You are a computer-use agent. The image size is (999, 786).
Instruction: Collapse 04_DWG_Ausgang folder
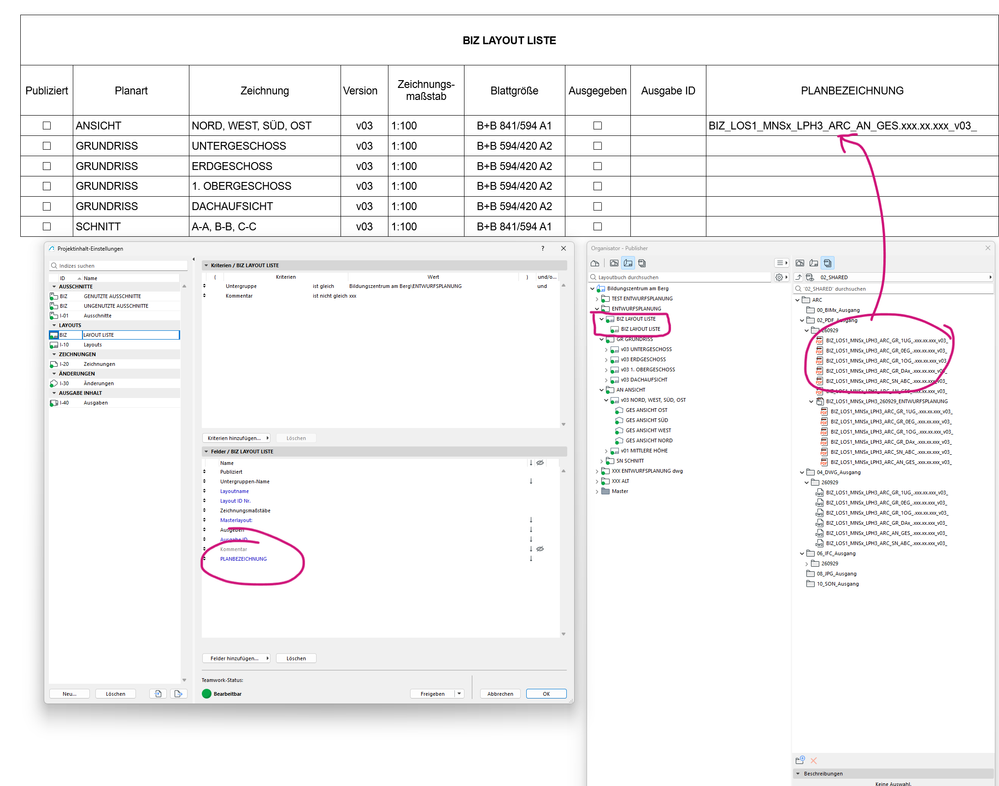click(x=802, y=473)
